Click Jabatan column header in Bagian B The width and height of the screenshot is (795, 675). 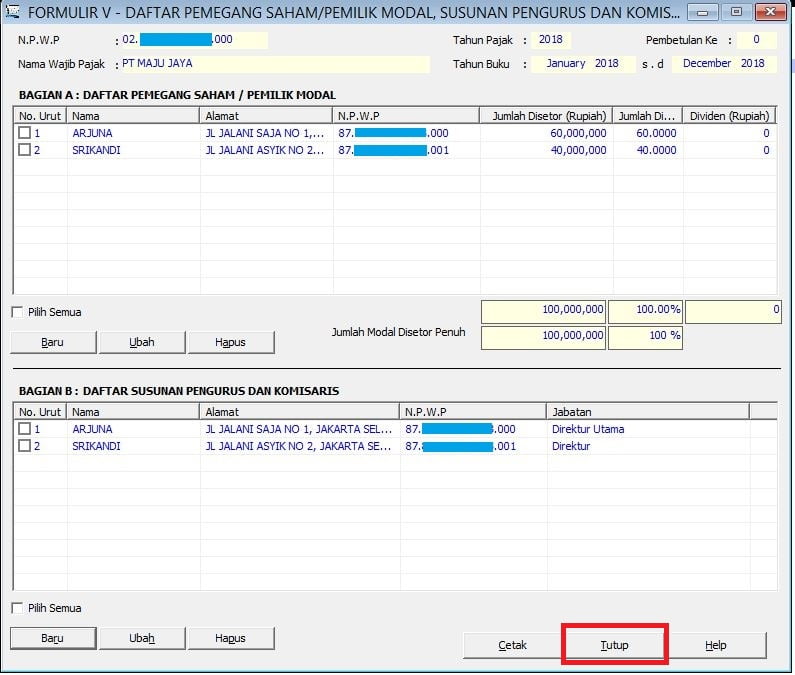point(648,412)
